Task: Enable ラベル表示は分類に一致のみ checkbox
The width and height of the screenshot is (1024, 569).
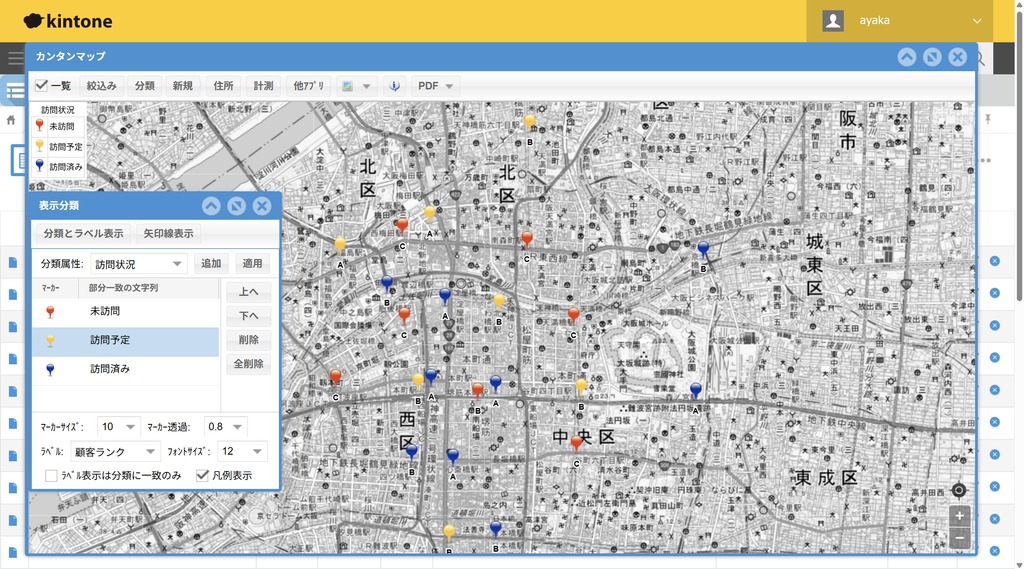Action: pyautogui.click(x=51, y=476)
